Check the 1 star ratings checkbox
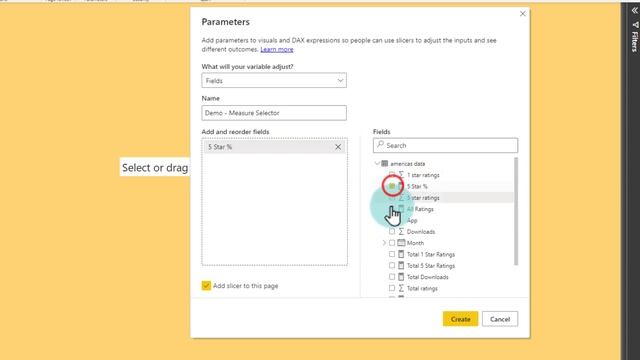Viewport: 640px width, 360px height. tap(392, 175)
